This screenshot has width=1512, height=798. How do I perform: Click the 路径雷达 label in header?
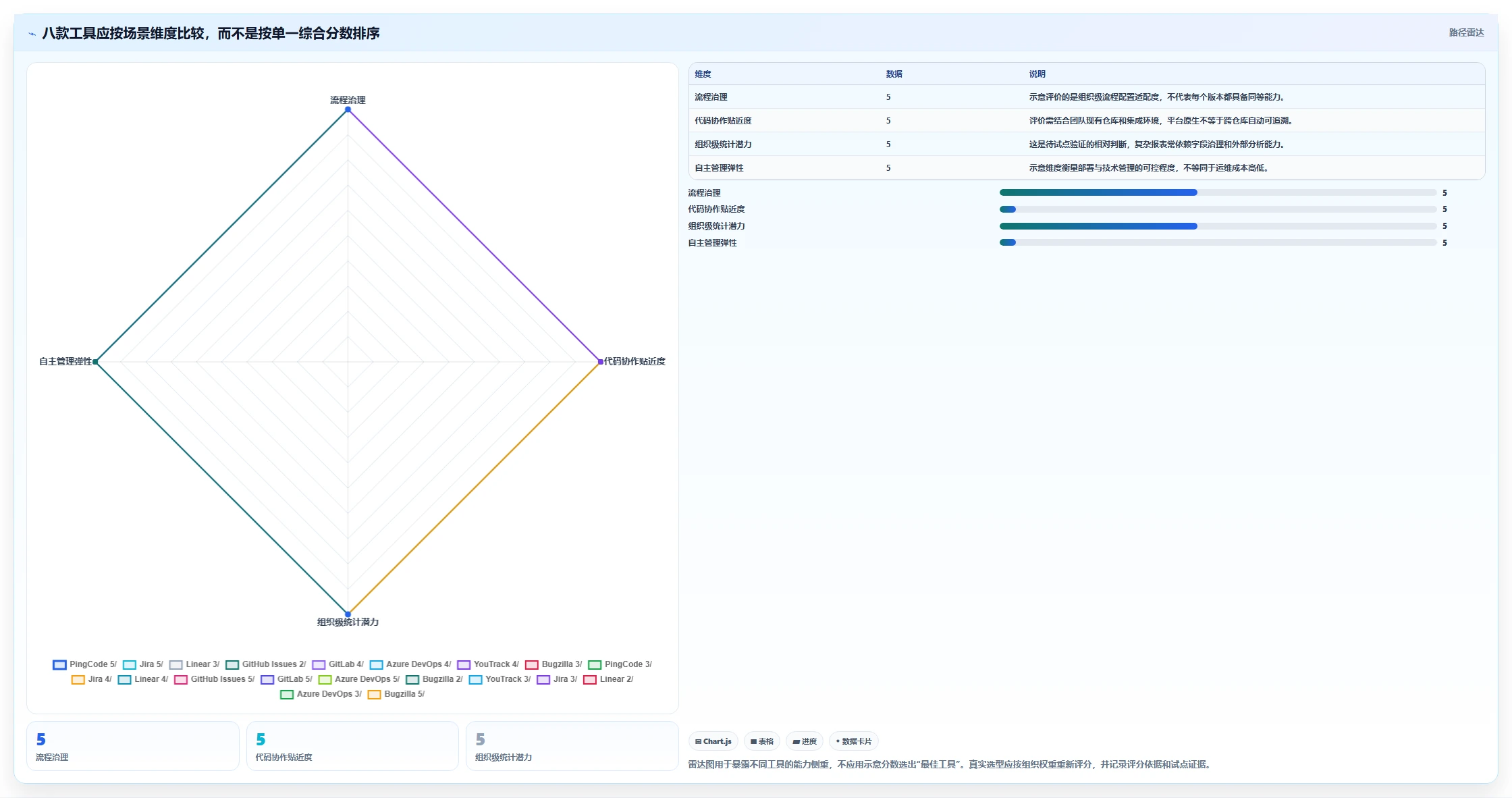pos(1466,32)
